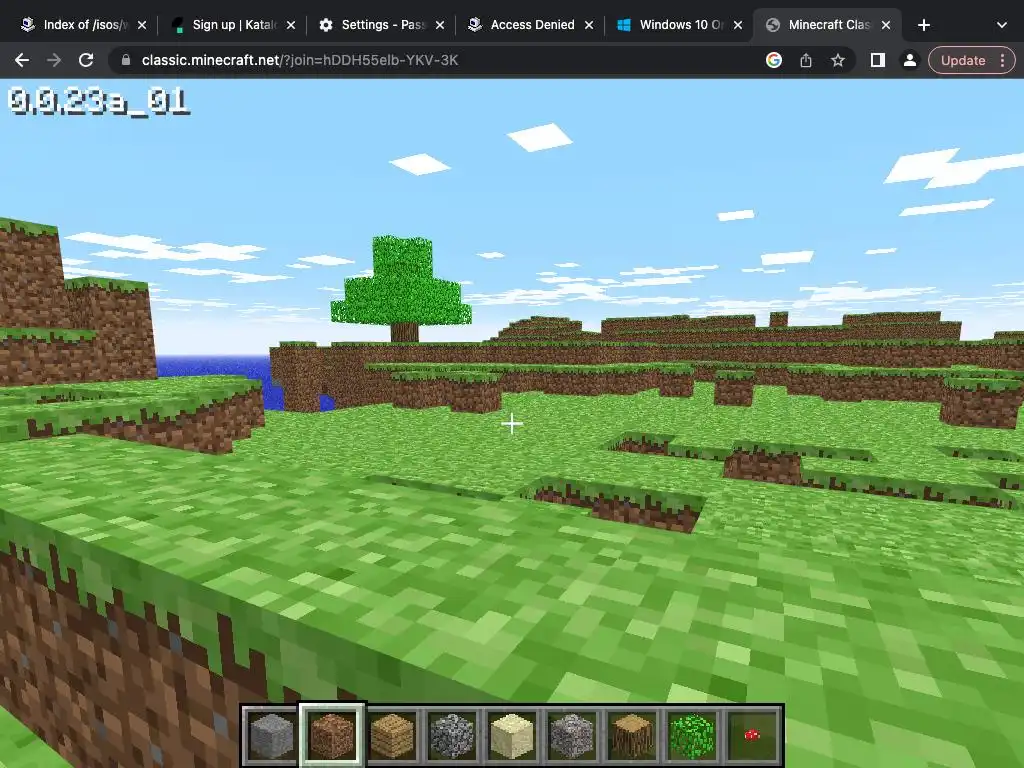Open the Chrome three-dot menu
The height and width of the screenshot is (768, 1024).
pyautogui.click(x=1002, y=60)
